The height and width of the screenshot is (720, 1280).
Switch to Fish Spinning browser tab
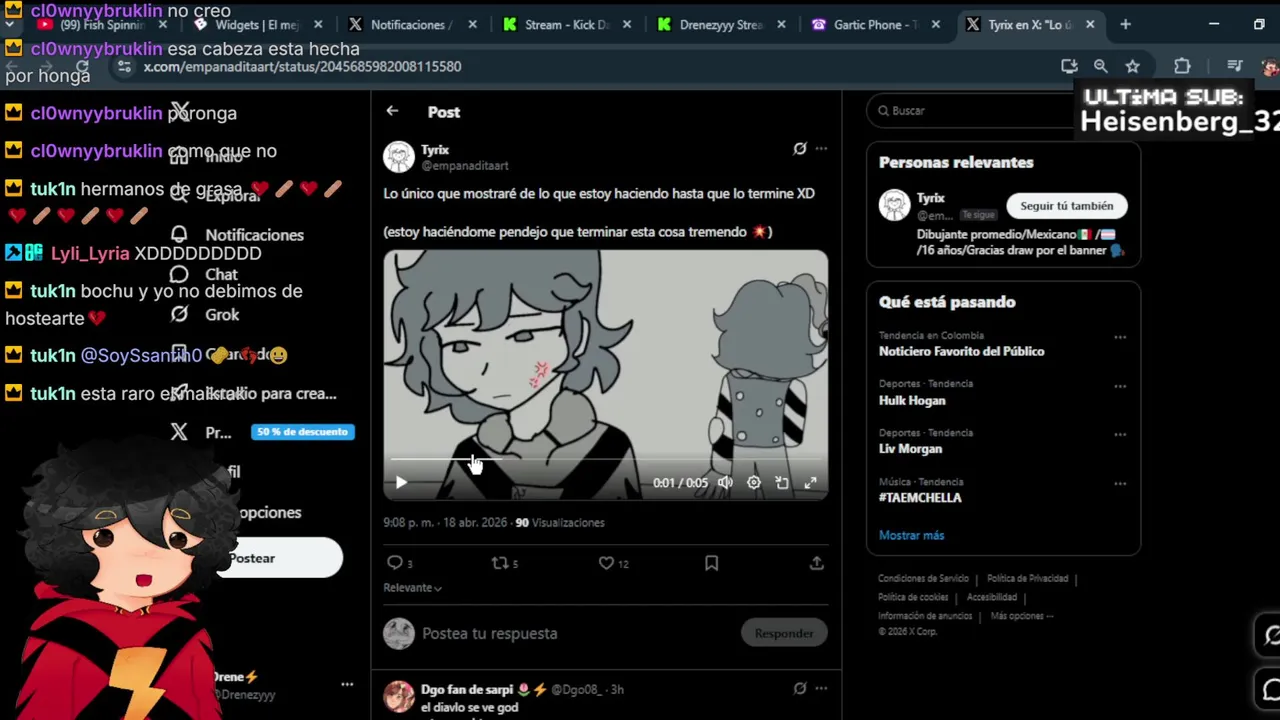(104, 25)
